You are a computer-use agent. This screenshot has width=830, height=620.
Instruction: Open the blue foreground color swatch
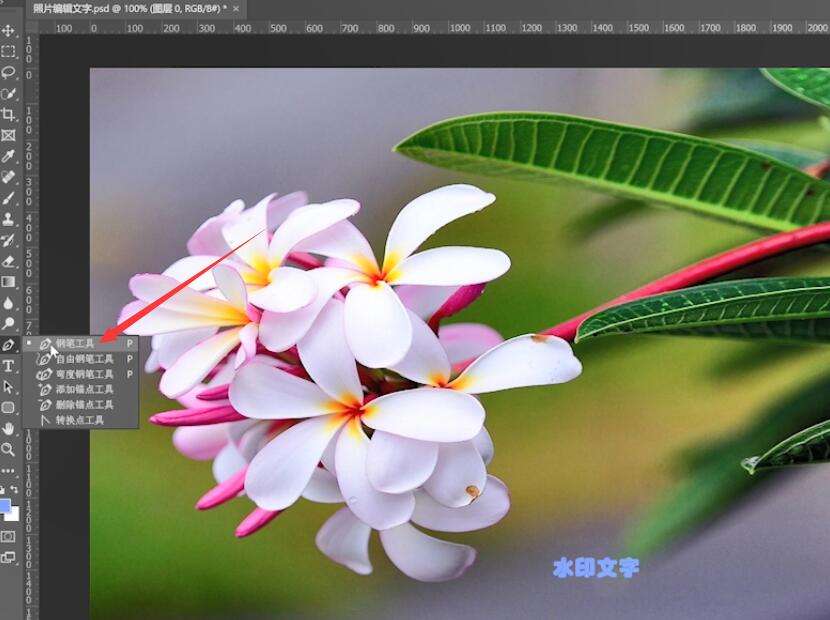click(x=4, y=505)
